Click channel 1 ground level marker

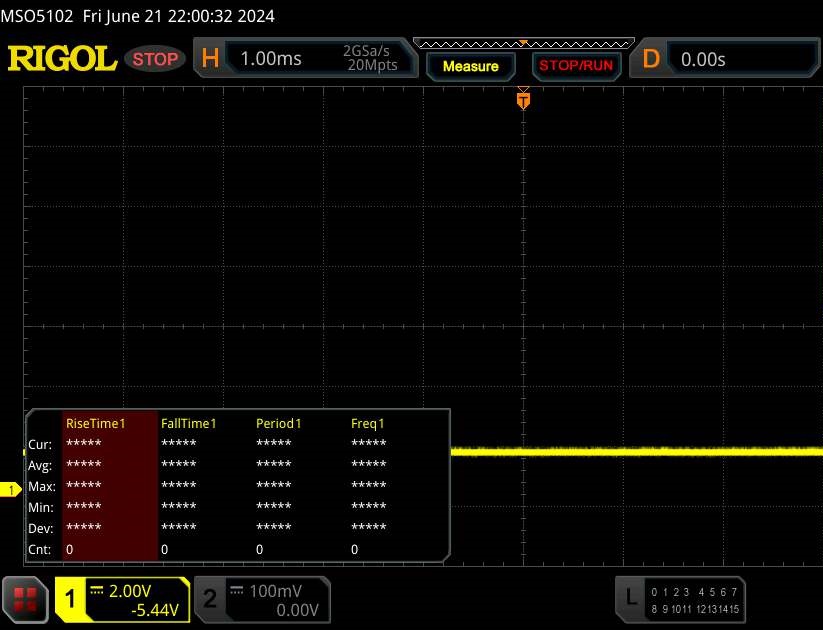click(10, 490)
